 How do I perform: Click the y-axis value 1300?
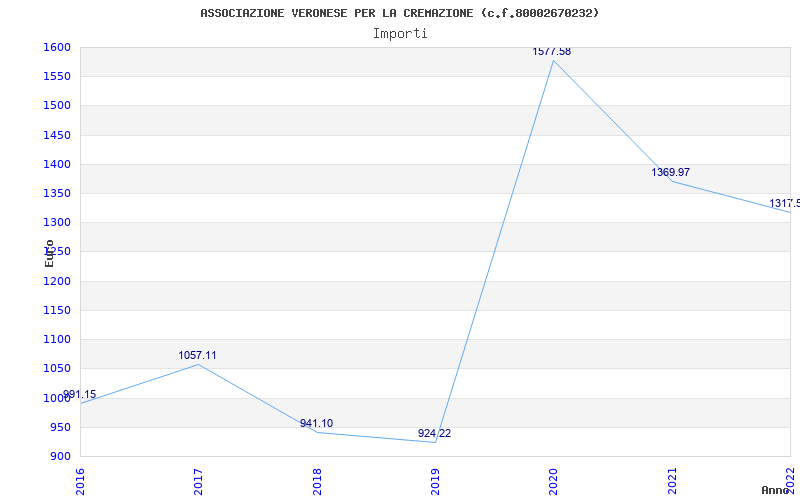click(x=57, y=222)
